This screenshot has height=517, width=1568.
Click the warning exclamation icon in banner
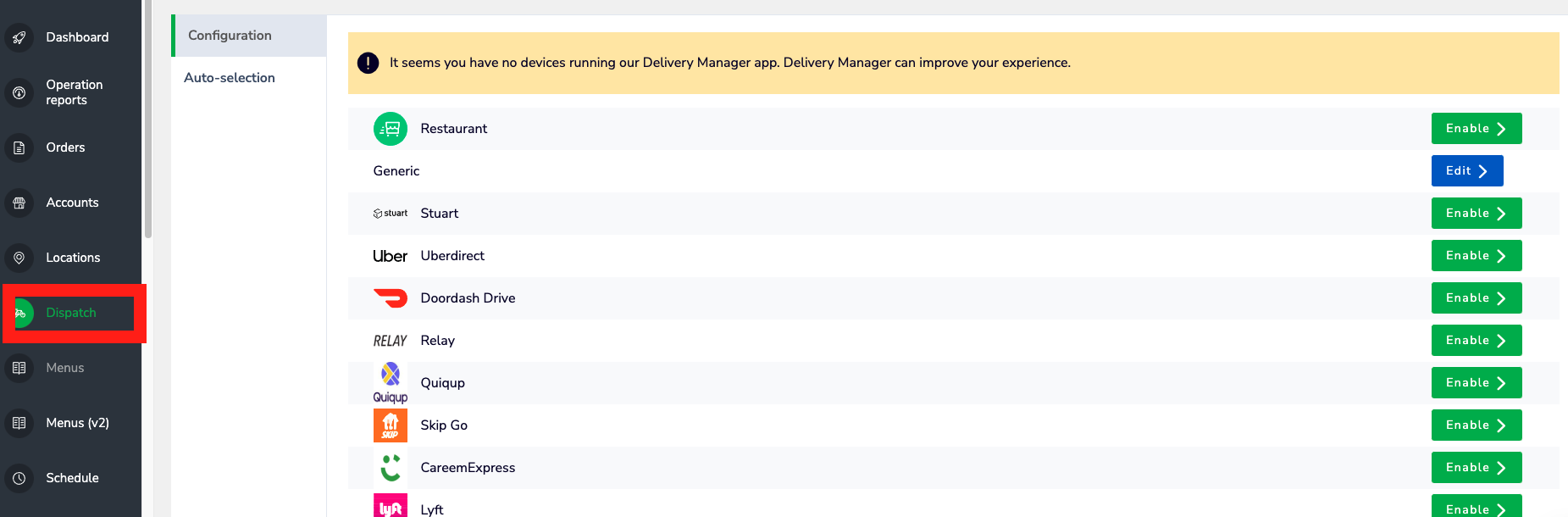[x=368, y=63]
